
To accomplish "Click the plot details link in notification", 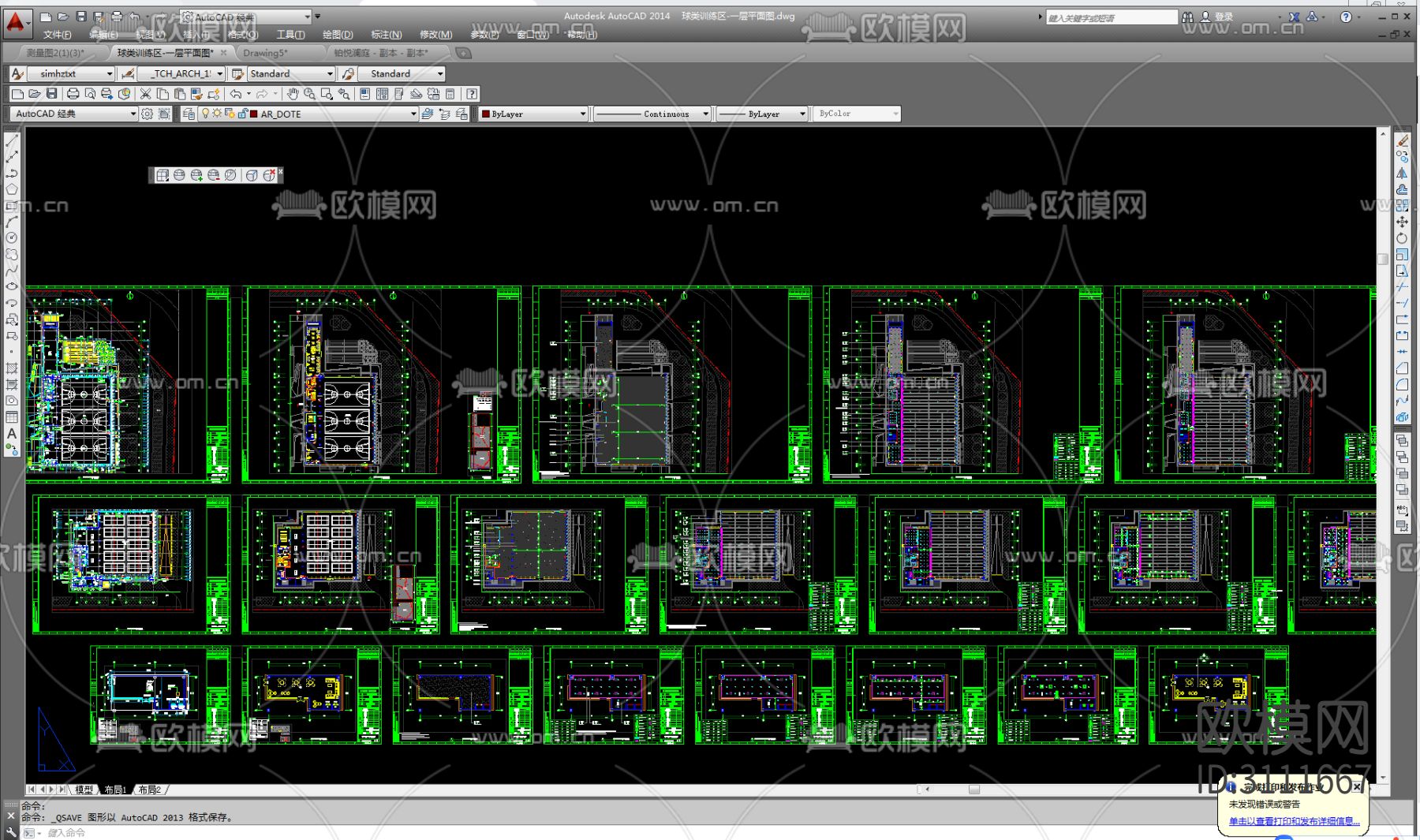I will click(x=1294, y=821).
